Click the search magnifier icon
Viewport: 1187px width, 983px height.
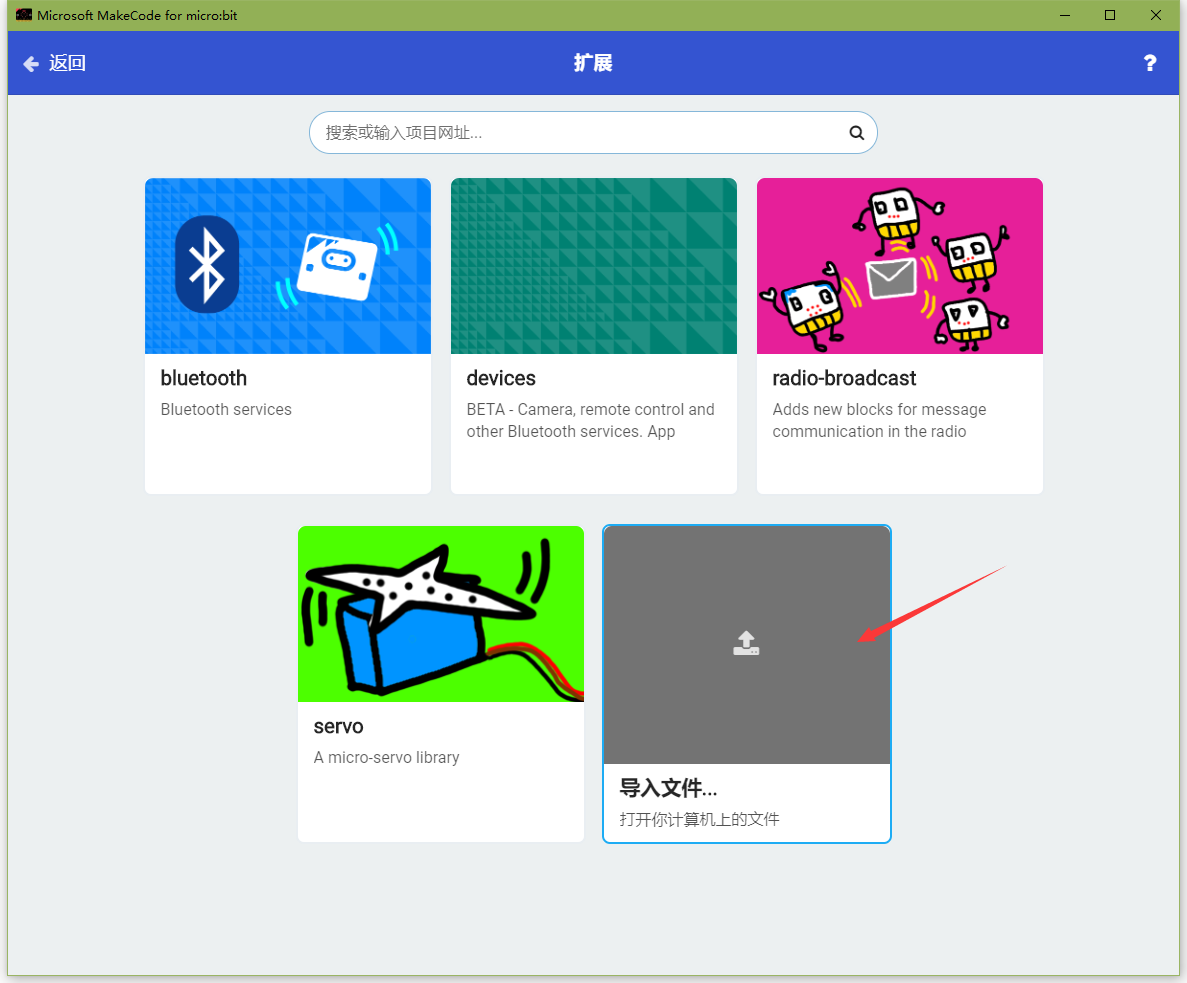[x=856, y=132]
